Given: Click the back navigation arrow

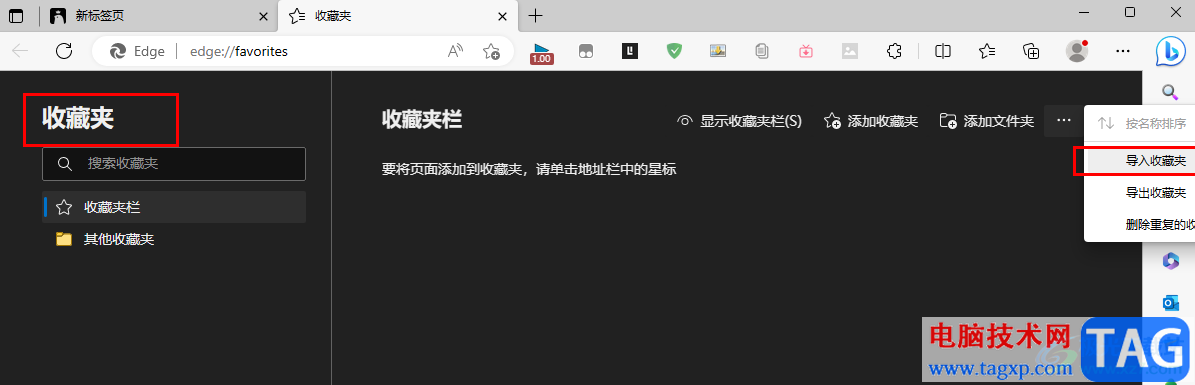Looking at the screenshot, I should pos(21,51).
